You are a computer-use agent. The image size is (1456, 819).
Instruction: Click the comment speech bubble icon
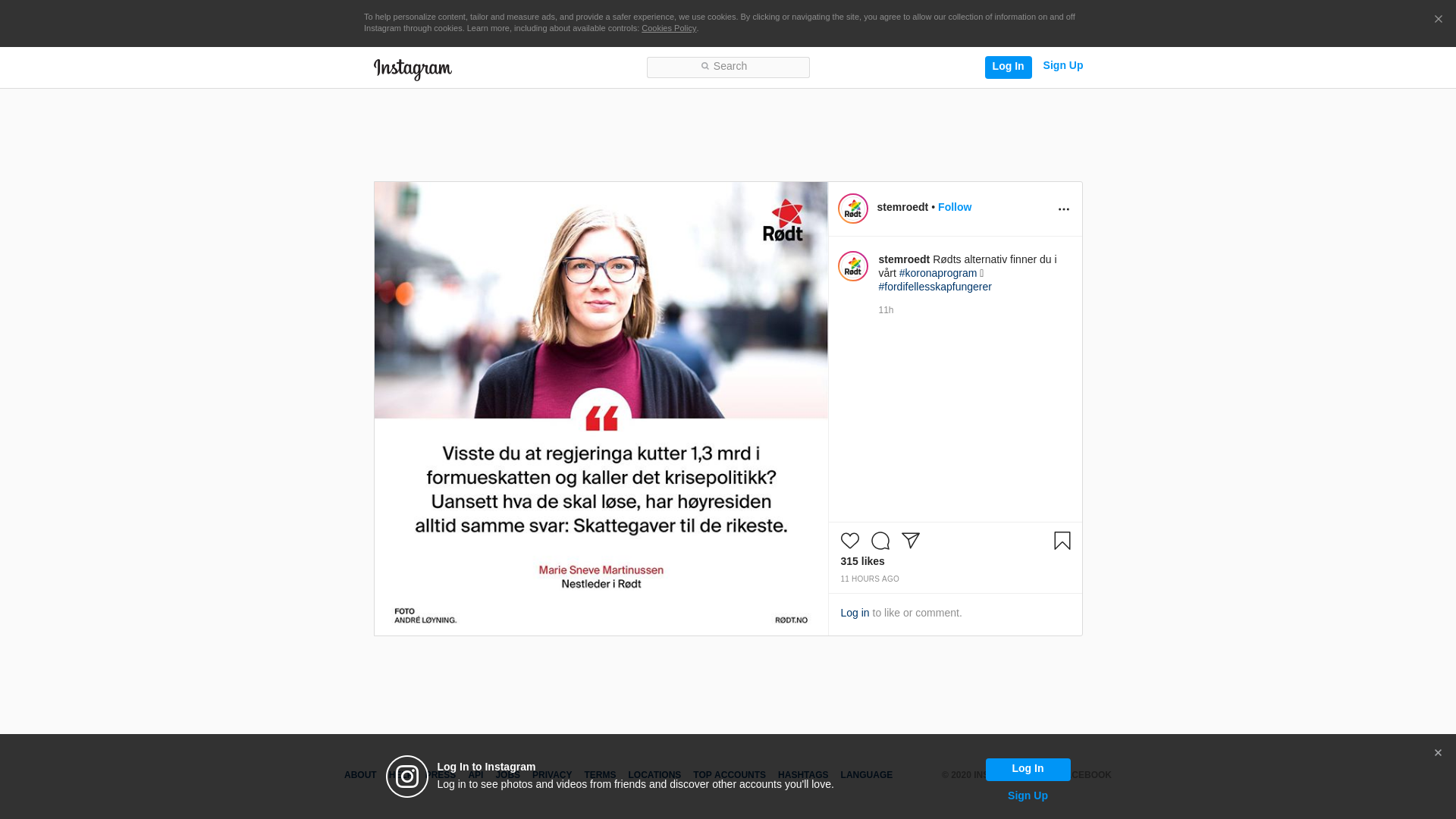[x=880, y=541]
